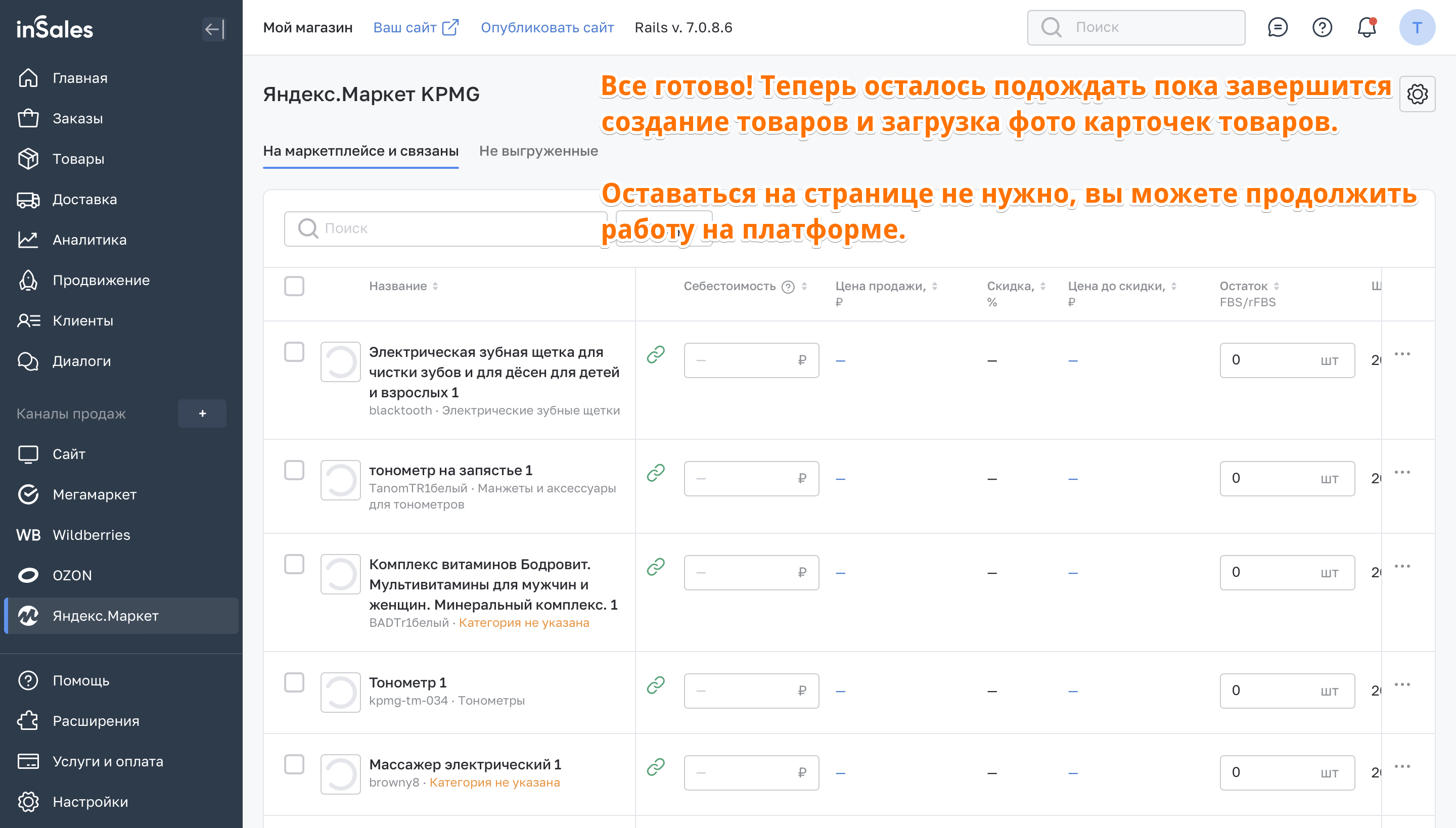Open the Wildberries channel in sidebar
Image resolution: width=1456 pixels, height=828 pixels.
91,535
